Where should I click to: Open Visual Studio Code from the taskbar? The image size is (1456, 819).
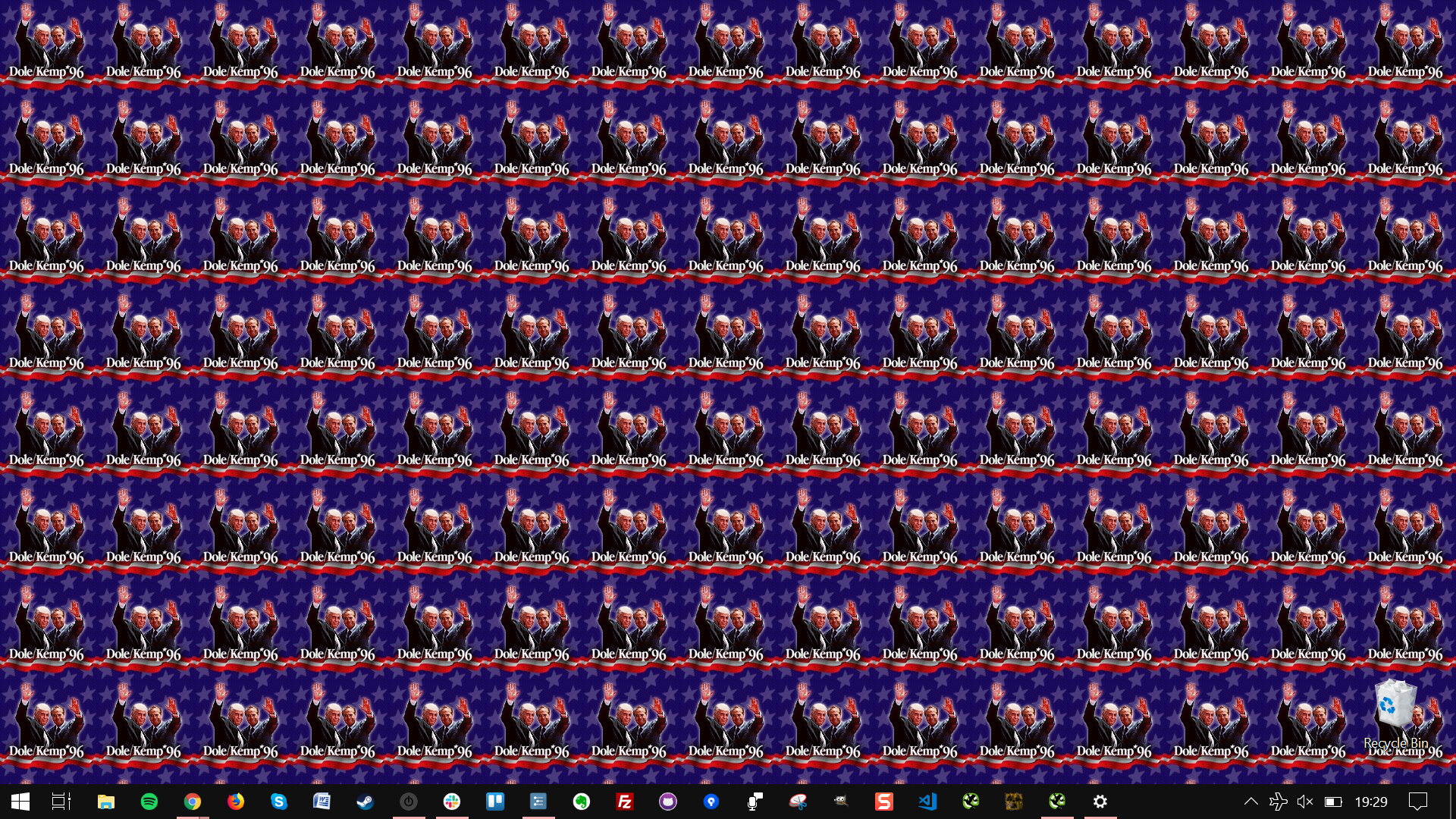tap(927, 802)
